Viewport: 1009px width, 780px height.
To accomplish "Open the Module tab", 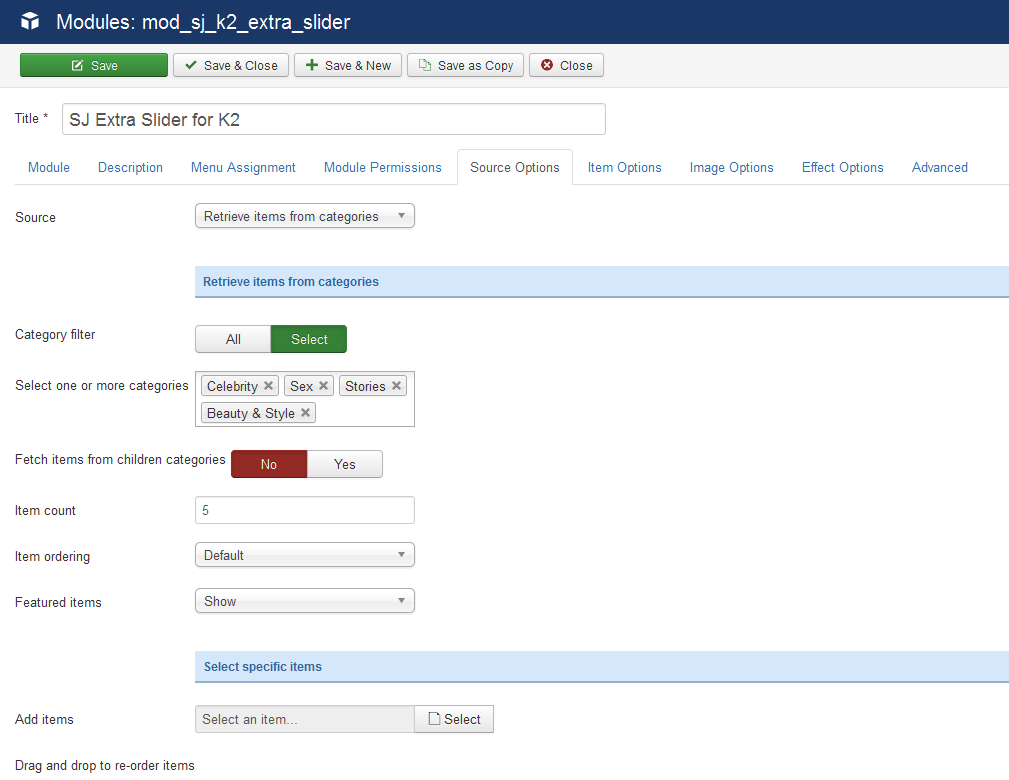I will 49,167.
